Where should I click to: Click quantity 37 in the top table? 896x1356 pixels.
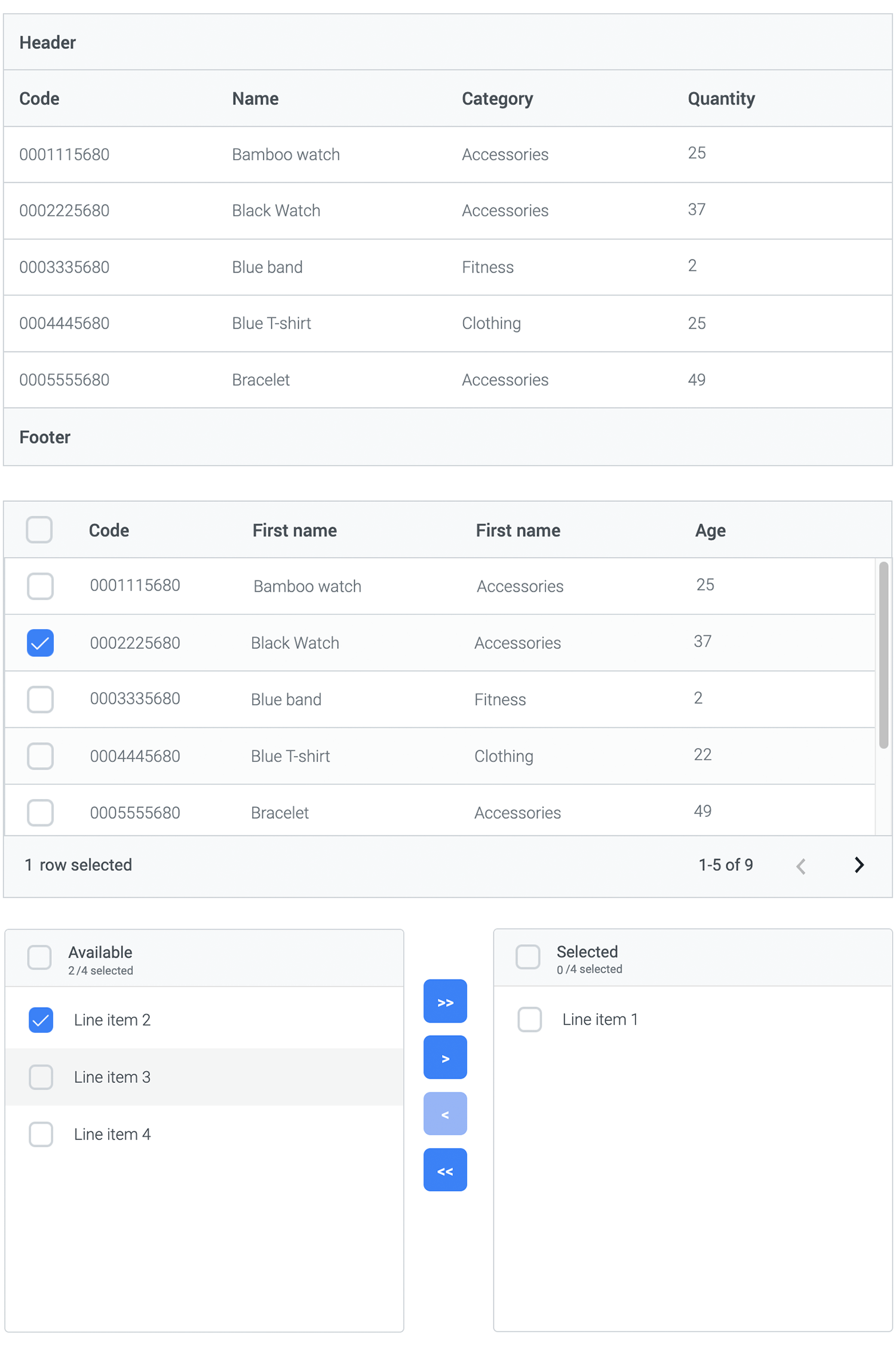[x=696, y=210]
